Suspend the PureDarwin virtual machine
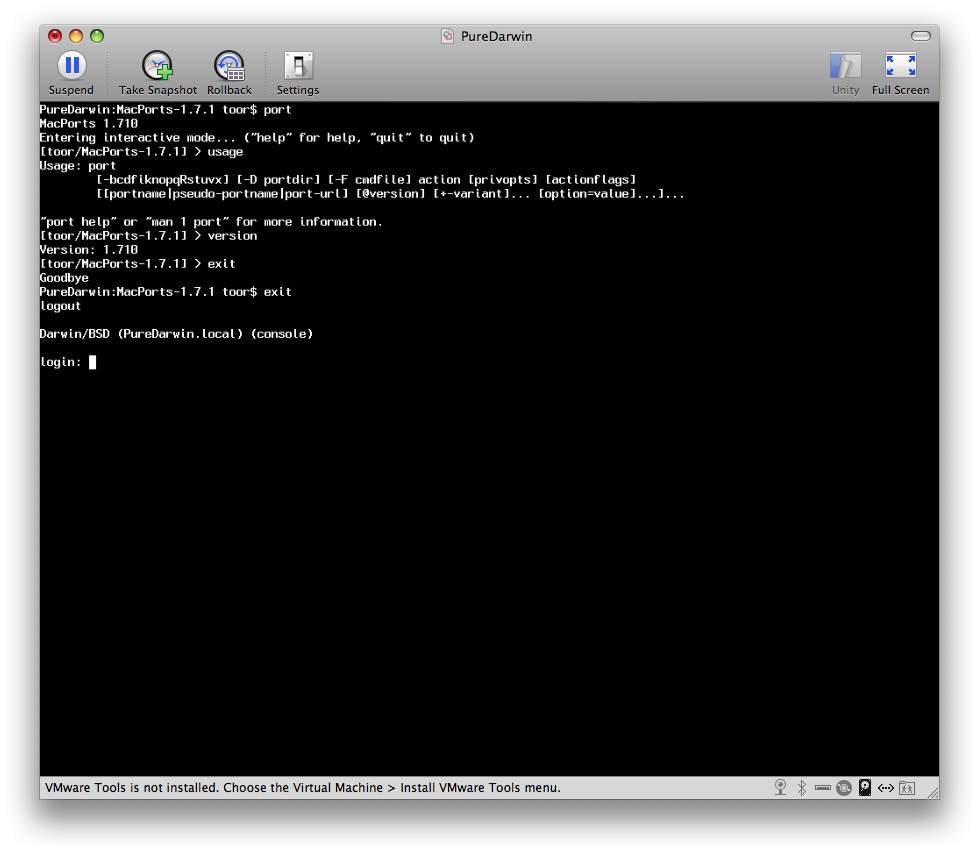Screen dimensions: 979x854 tap(72, 73)
